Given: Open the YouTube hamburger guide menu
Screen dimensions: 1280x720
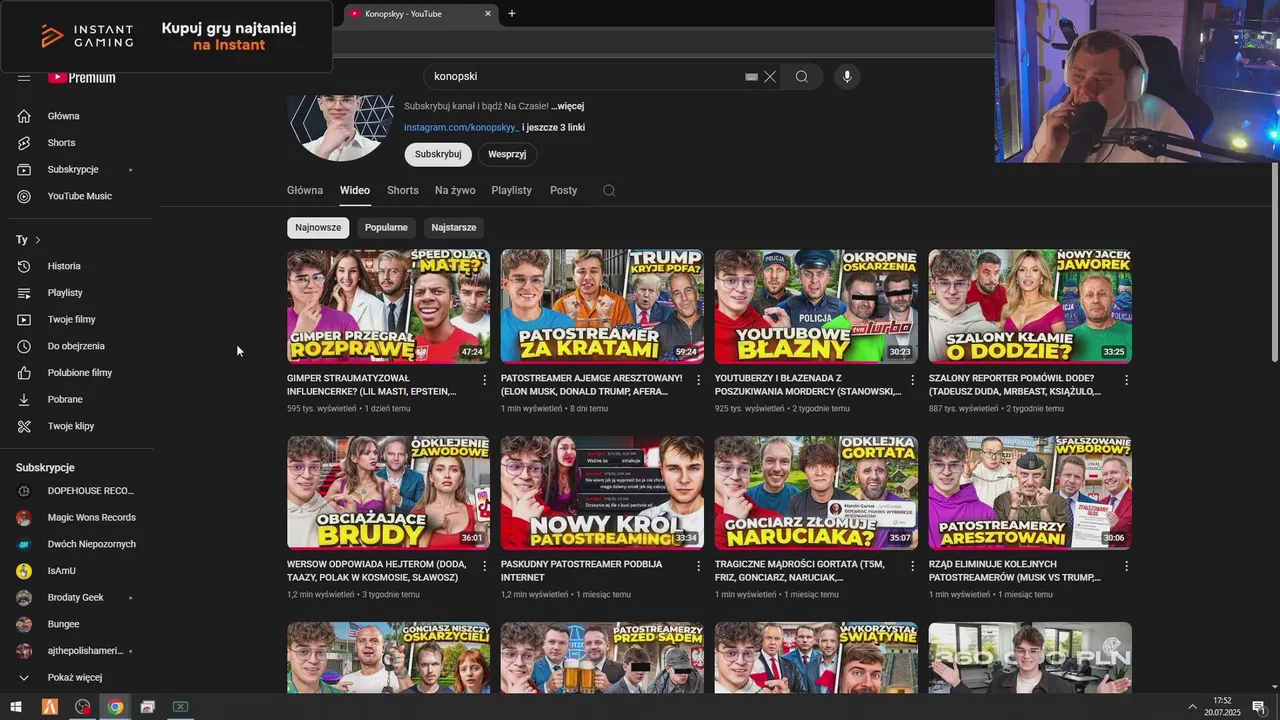Looking at the screenshot, I should (24, 77).
